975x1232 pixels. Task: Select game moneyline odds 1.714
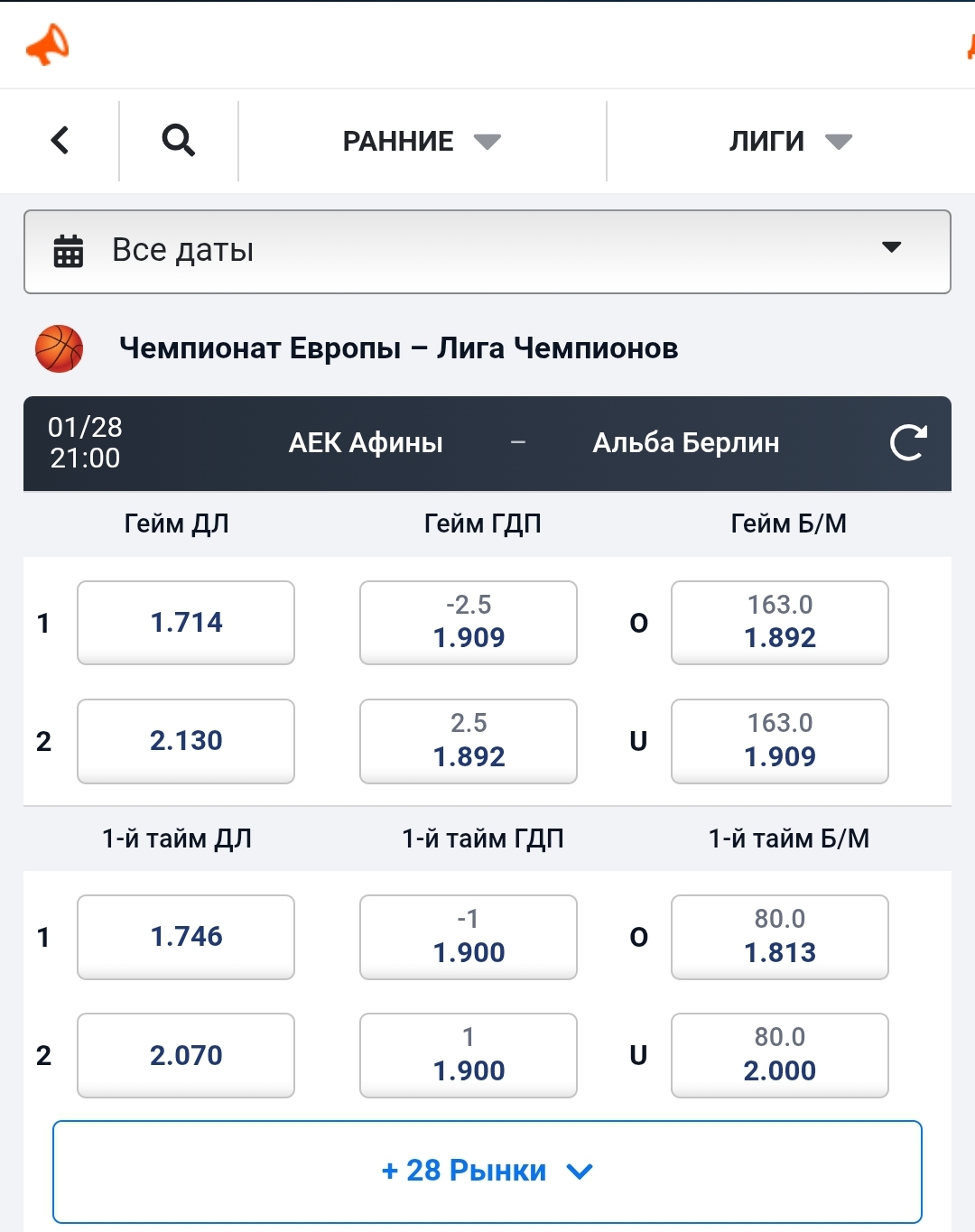point(186,623)
